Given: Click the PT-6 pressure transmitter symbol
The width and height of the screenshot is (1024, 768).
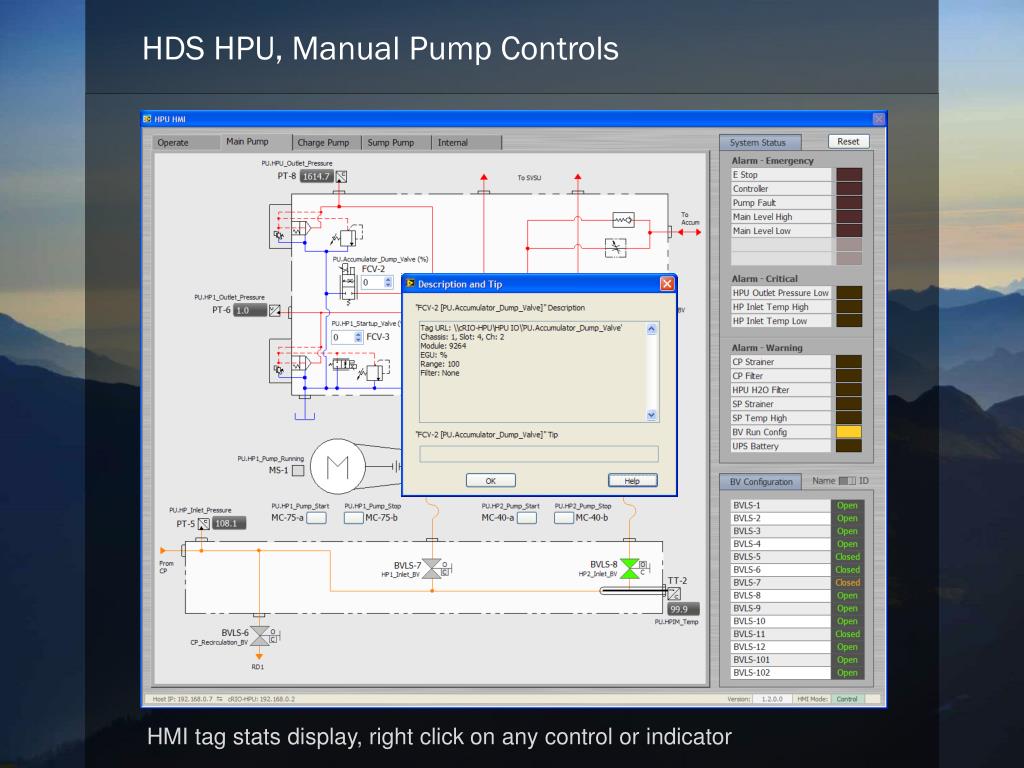Looking at the screenshot, I should coord(275,310).
